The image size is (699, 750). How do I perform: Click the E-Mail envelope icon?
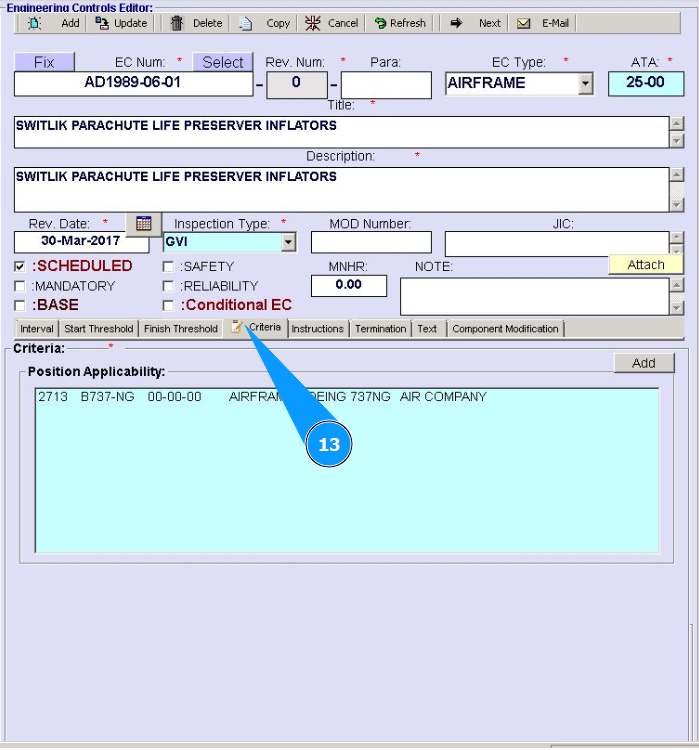click(x=523, y=23)
